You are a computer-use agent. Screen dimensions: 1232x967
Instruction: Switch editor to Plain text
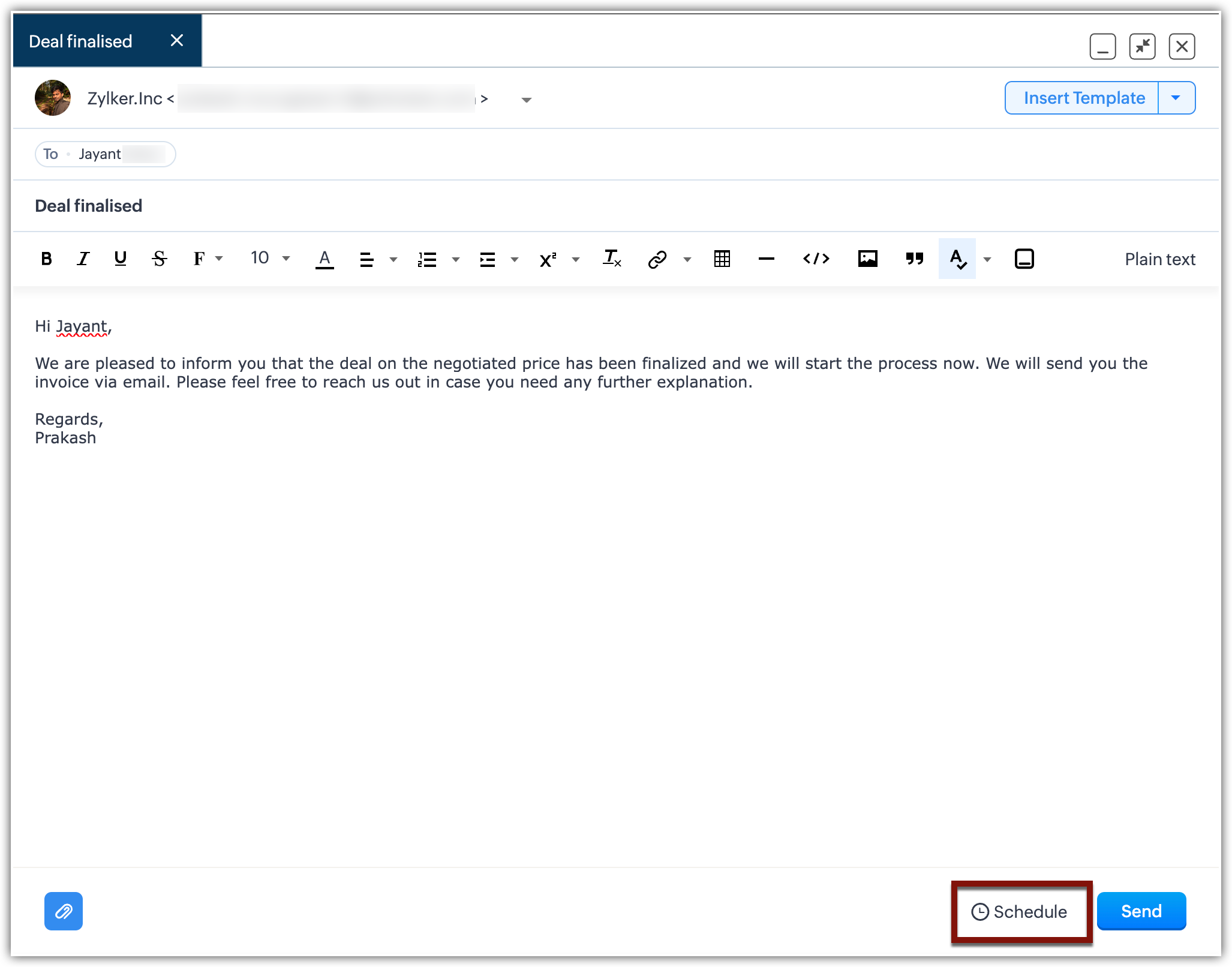(x=1159, y=259)
